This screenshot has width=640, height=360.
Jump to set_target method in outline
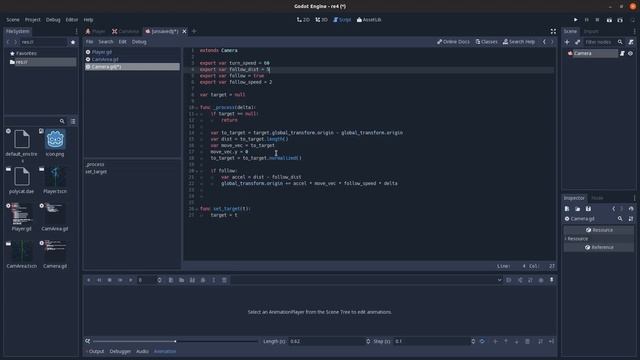pos(96,171)
